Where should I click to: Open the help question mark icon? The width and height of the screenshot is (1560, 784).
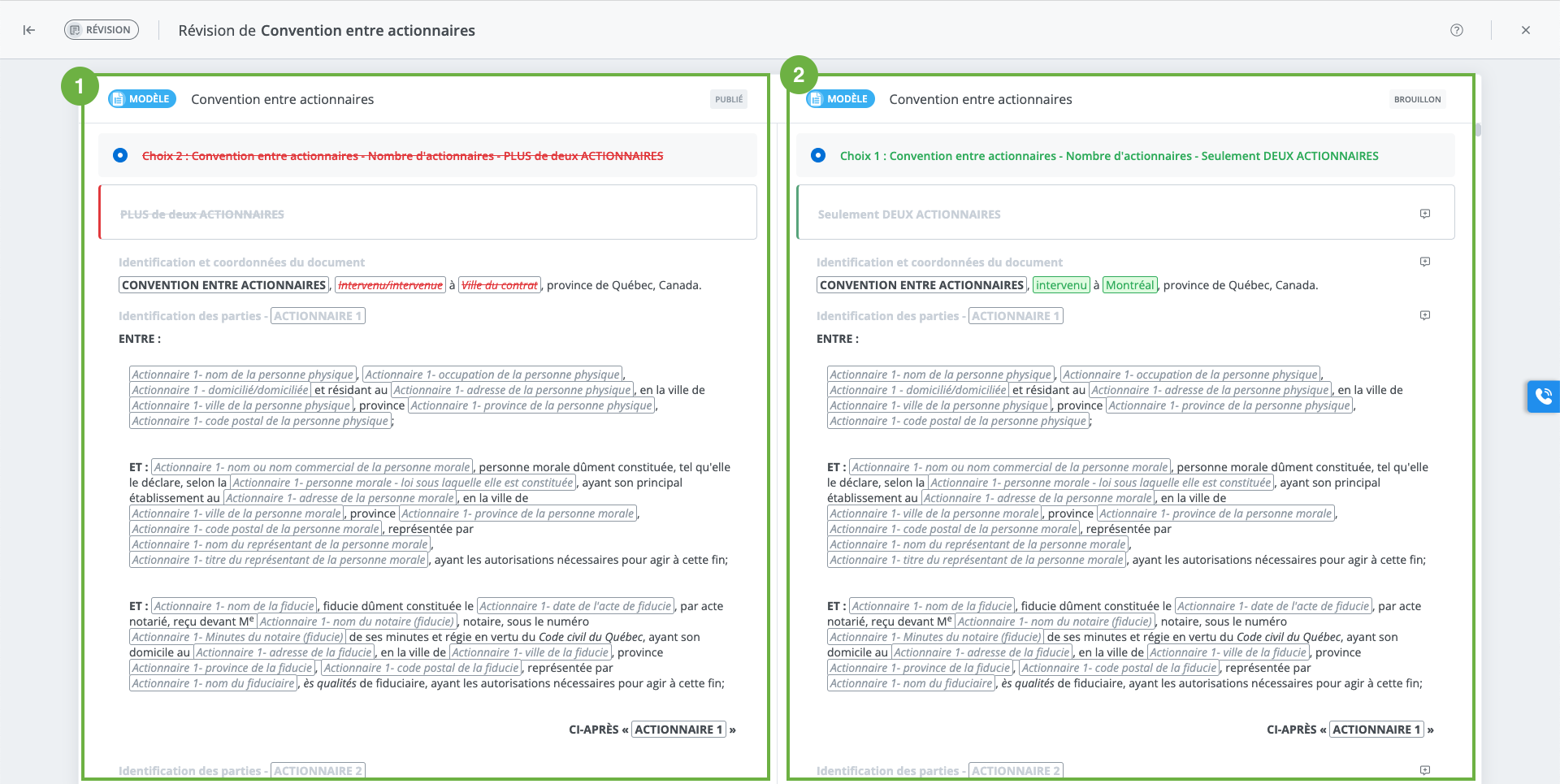click(1456, 30)
